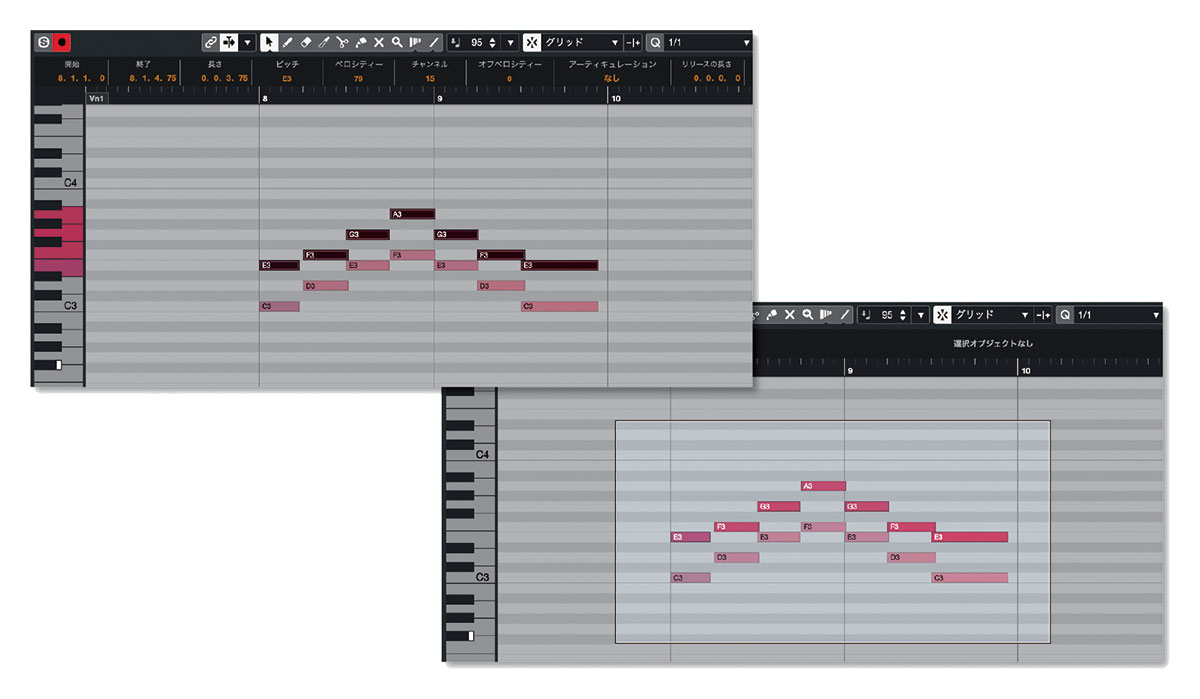Select the comb-shaped tool in lower window

tap(825, 314)
